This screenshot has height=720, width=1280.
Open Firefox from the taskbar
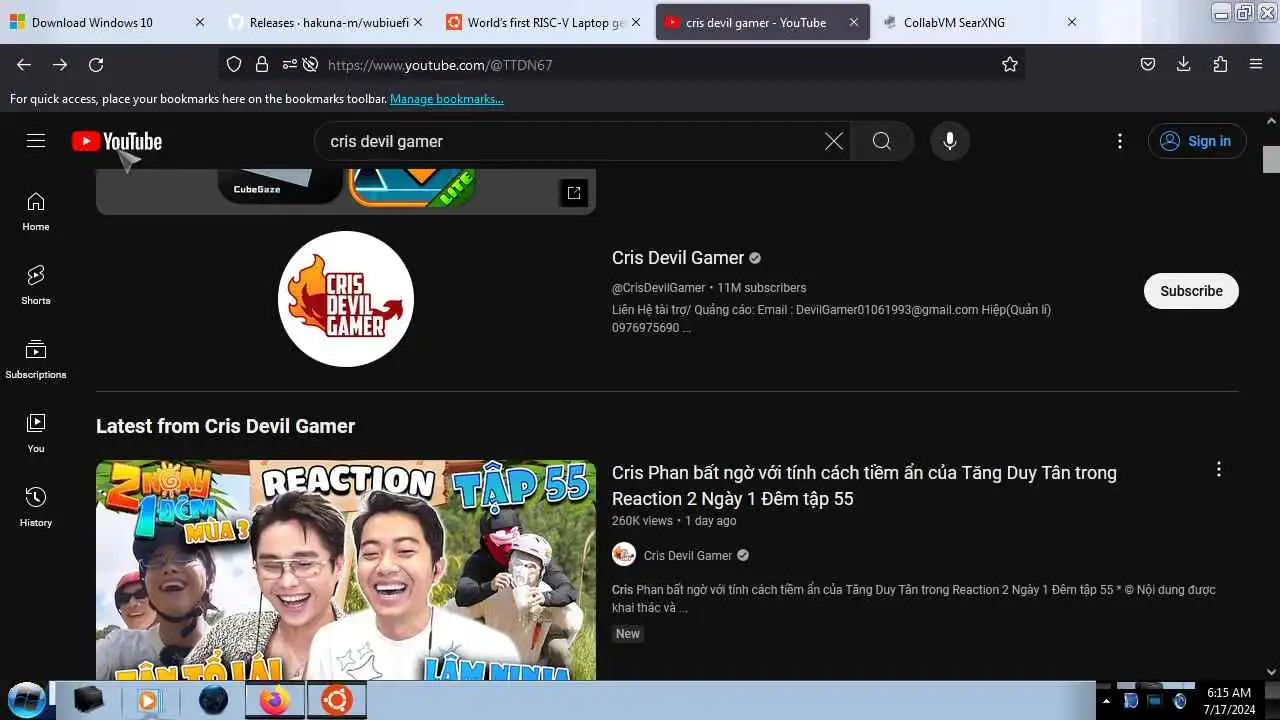click(274, 701)
